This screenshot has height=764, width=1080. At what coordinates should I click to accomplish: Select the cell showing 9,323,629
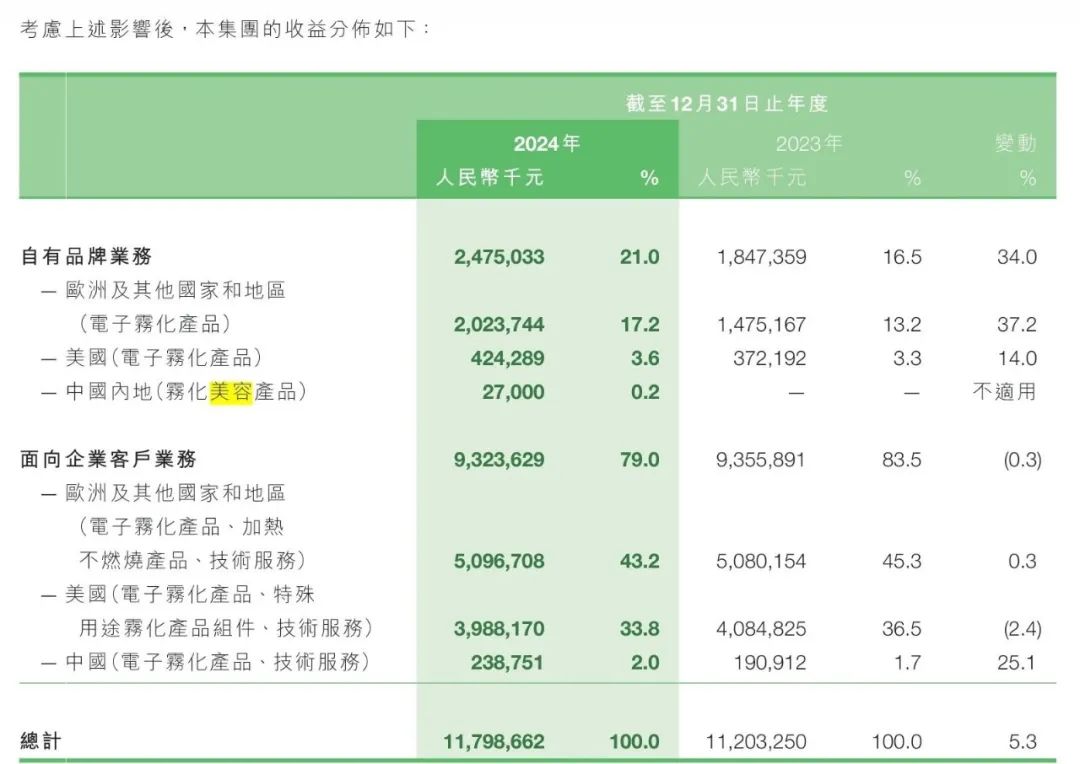click(499, 460)
